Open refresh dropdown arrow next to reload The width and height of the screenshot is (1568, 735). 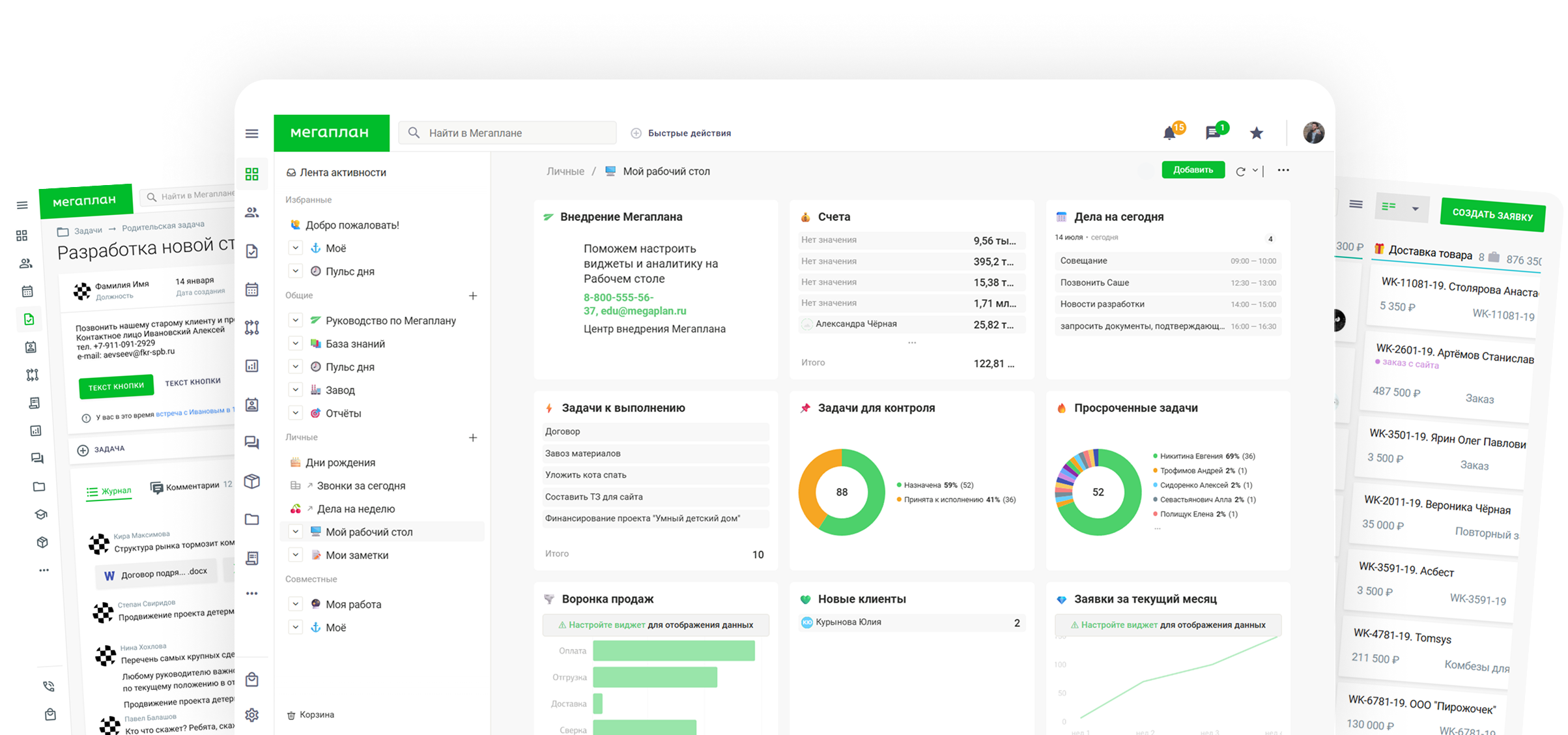1255,171
